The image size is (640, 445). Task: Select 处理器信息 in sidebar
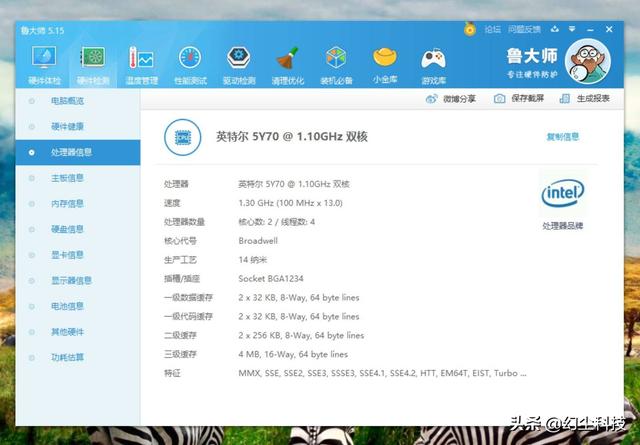78,152
